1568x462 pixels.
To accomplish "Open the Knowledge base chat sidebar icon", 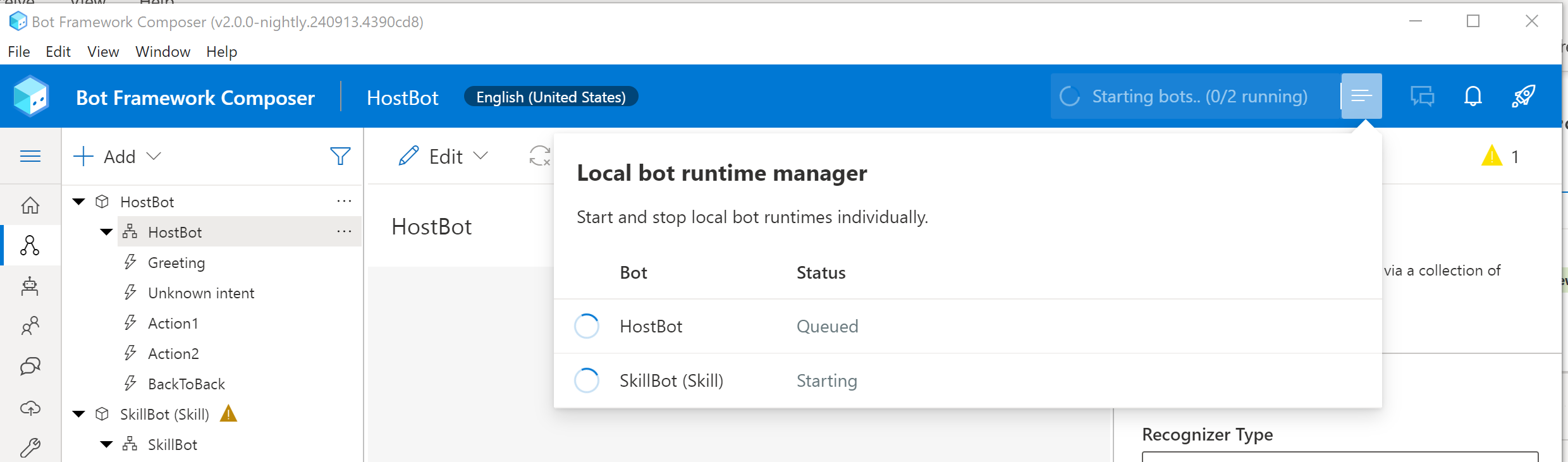I will [x=30, y=367].
